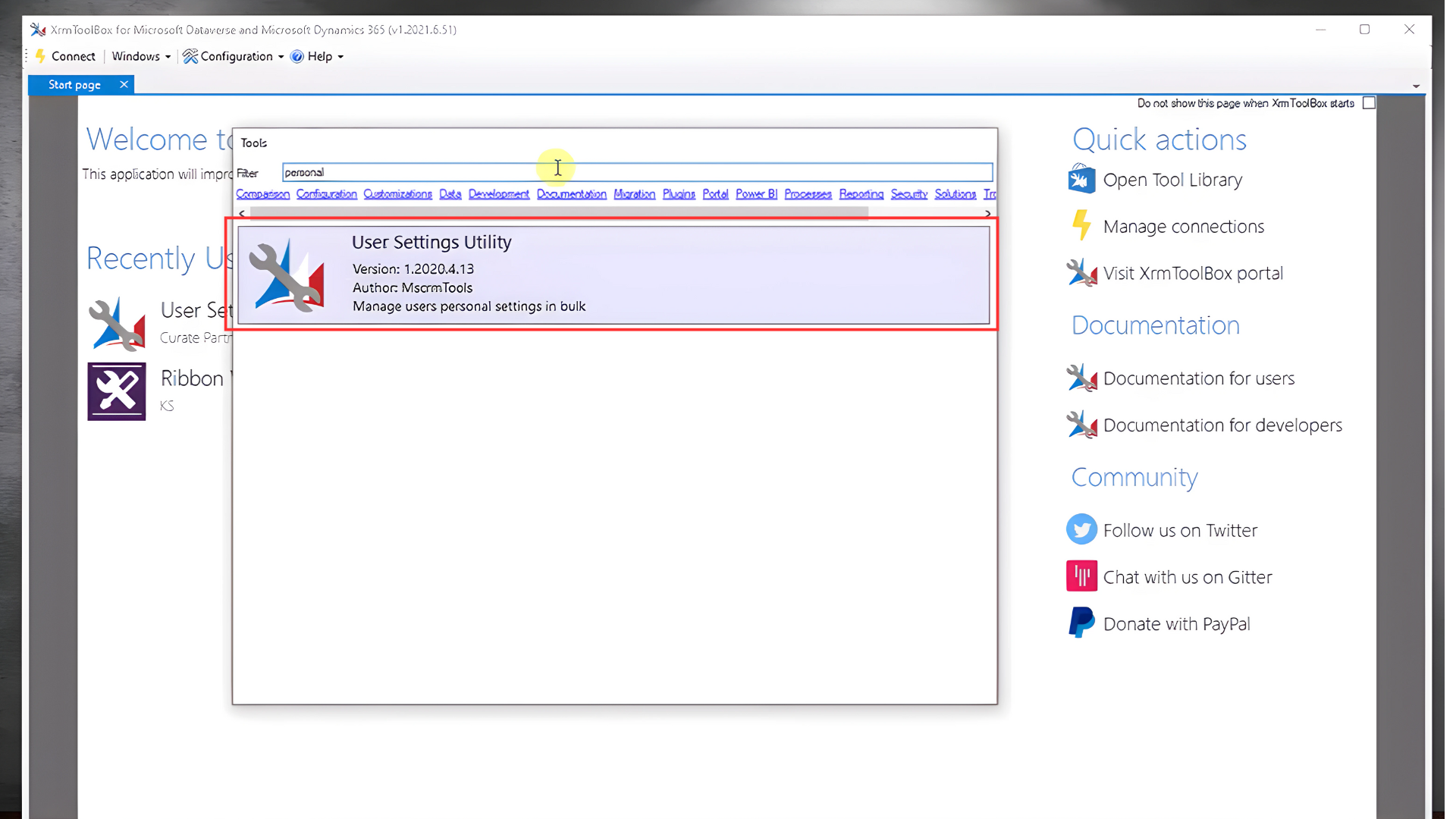Open Follow us on Twitter link
This screenshot has width=1456, height=819.
tap(1180, 530)
